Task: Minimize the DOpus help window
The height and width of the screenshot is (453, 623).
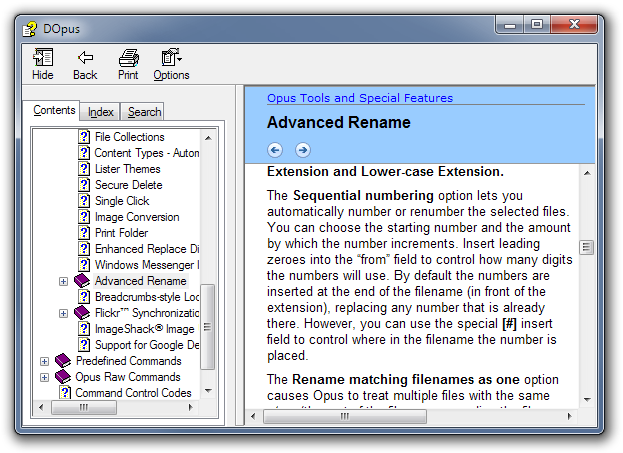Action: click(510, 24)
